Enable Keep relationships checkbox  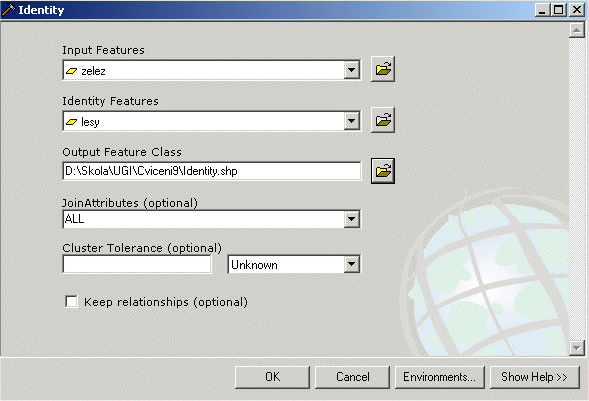pos(71,302)
